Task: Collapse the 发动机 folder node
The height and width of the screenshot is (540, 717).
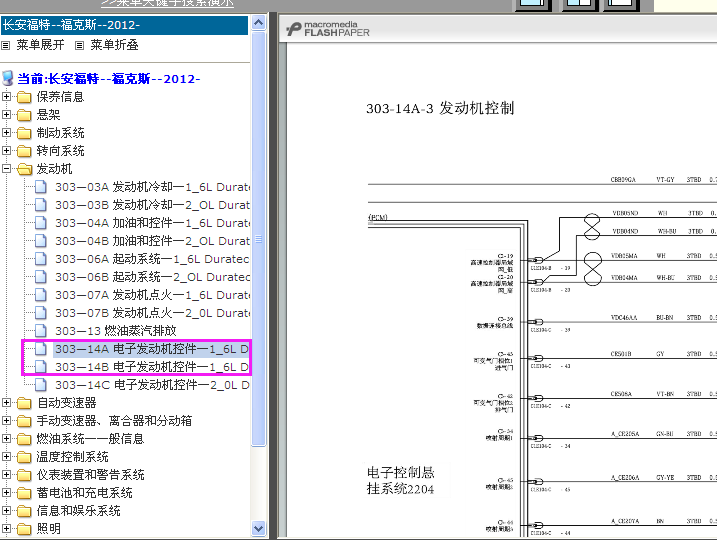Action: click(6, 169)
